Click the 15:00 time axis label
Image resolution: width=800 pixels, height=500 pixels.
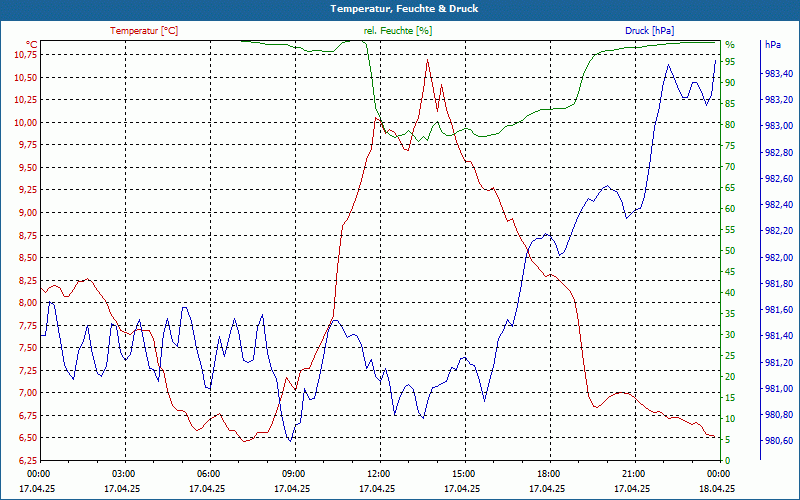pos(463,473)
